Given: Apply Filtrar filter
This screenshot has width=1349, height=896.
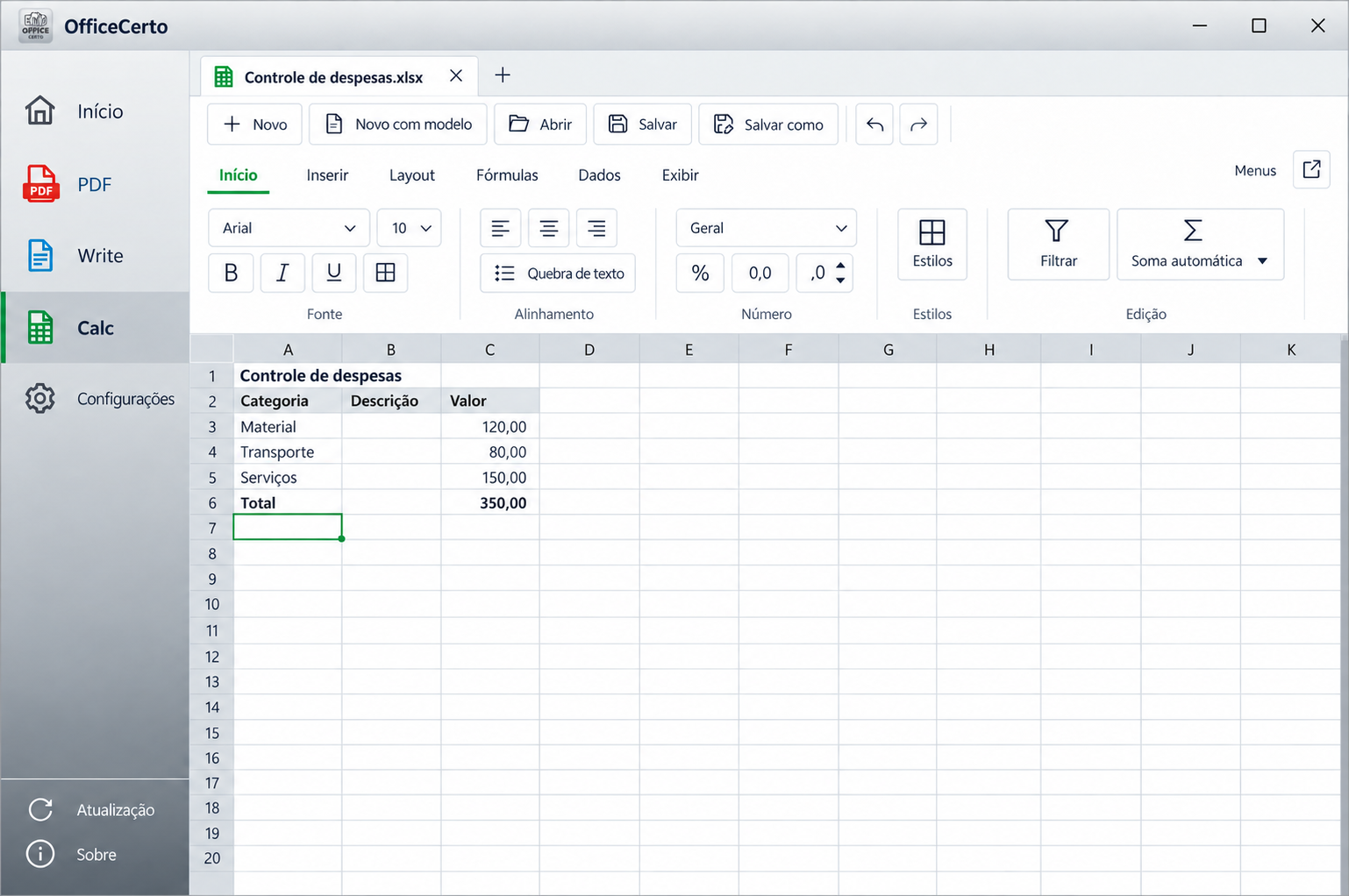Looking at the screenshot, I should [x=1059, y=244].
